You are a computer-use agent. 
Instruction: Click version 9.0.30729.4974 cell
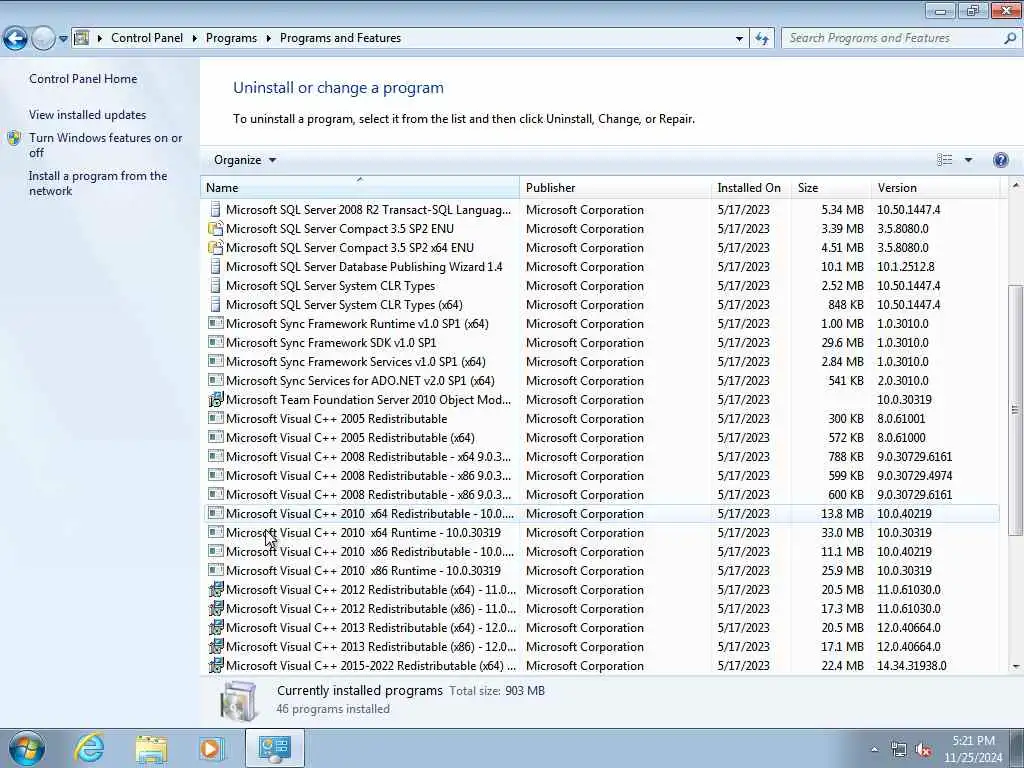pos(914,476)
